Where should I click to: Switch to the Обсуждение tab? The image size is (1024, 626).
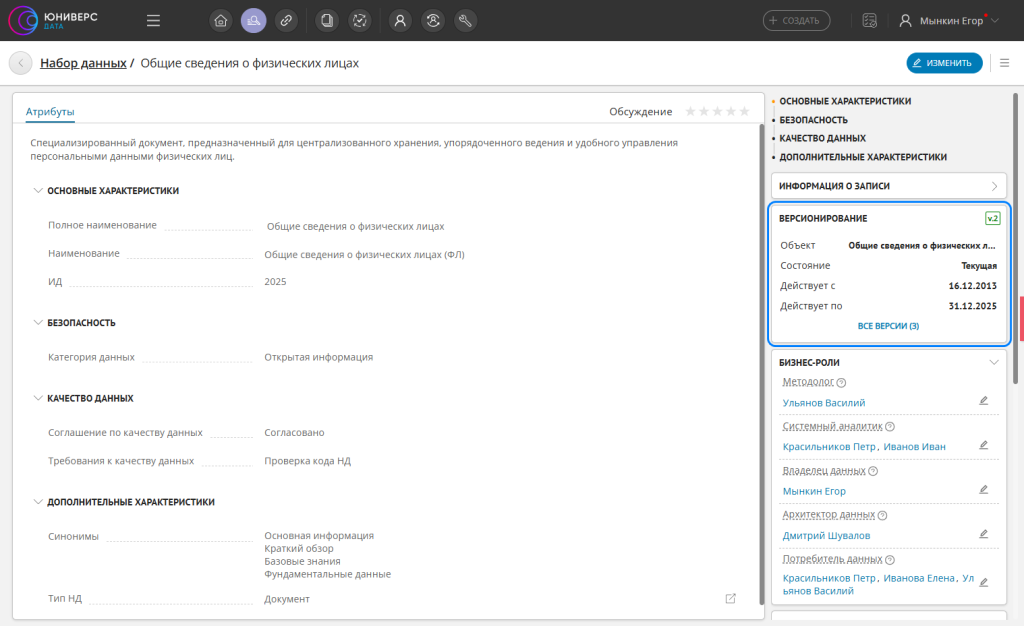tap(640, 112)
